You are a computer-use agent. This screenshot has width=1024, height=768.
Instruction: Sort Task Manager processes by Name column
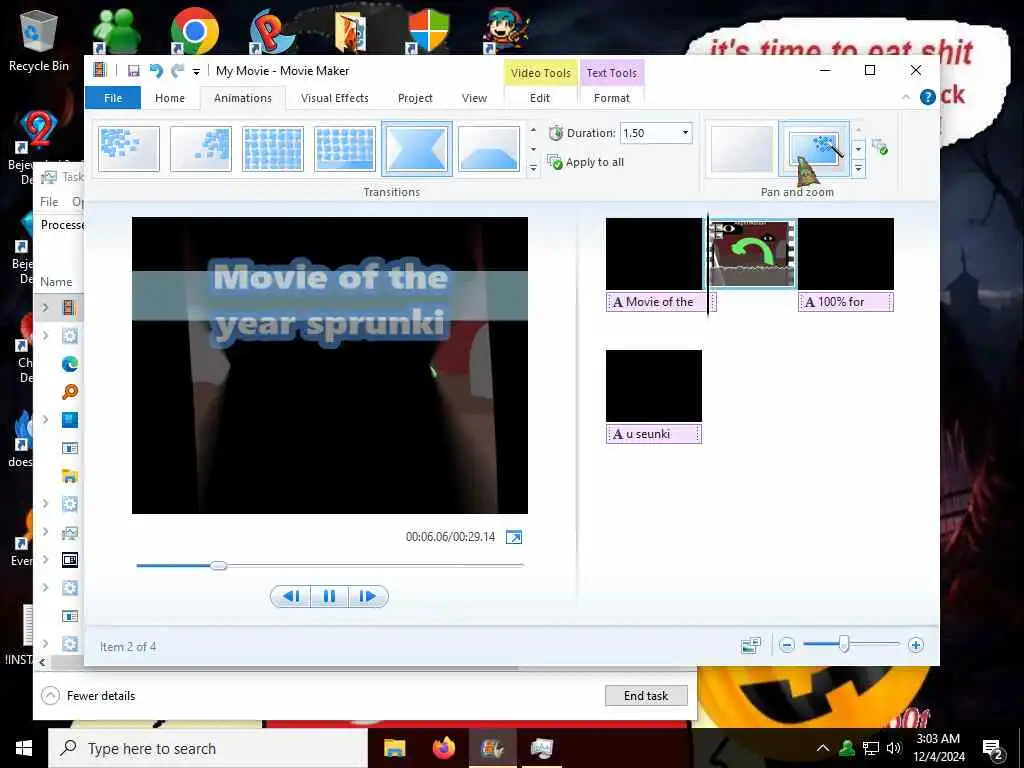coord(56,281)
